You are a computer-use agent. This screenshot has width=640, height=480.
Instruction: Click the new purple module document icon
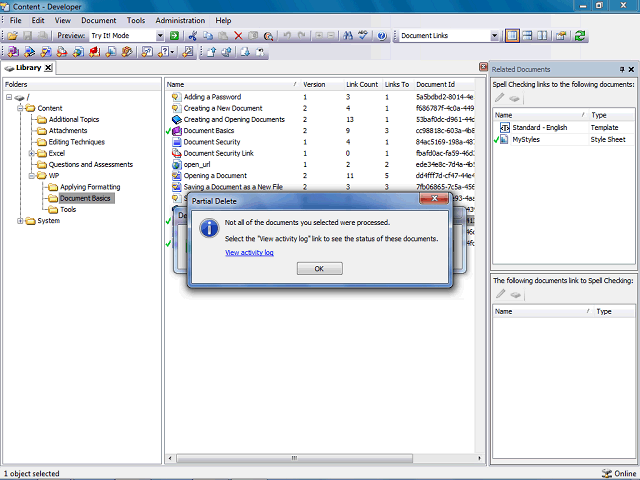pos(13,52)
